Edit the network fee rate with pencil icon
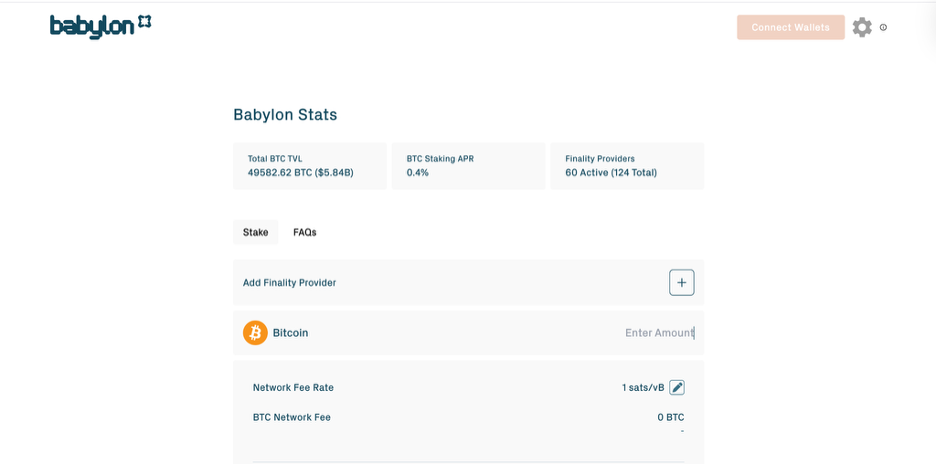Screen dimensions: 936x464 [x=677, y=388]
